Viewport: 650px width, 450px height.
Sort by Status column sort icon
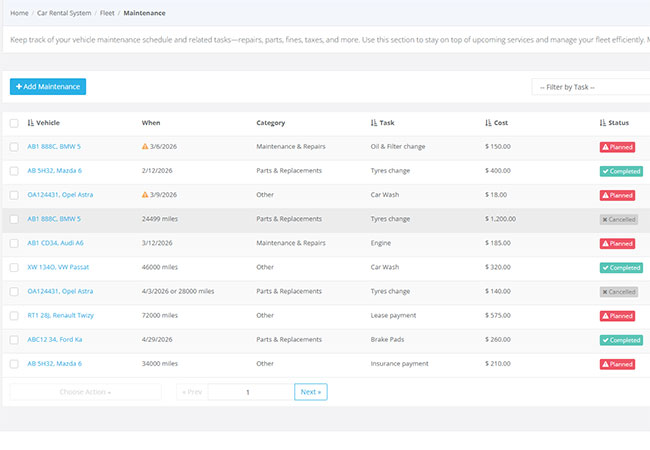[602, 123]
